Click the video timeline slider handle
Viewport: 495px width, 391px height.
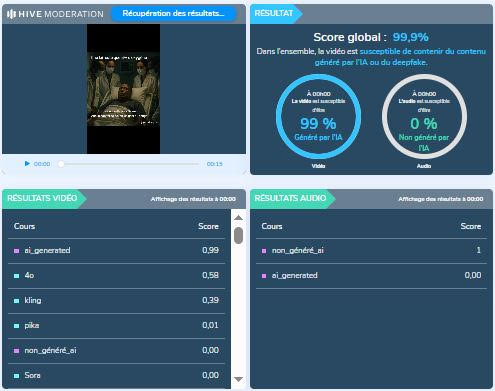click(x=61, y=164)
